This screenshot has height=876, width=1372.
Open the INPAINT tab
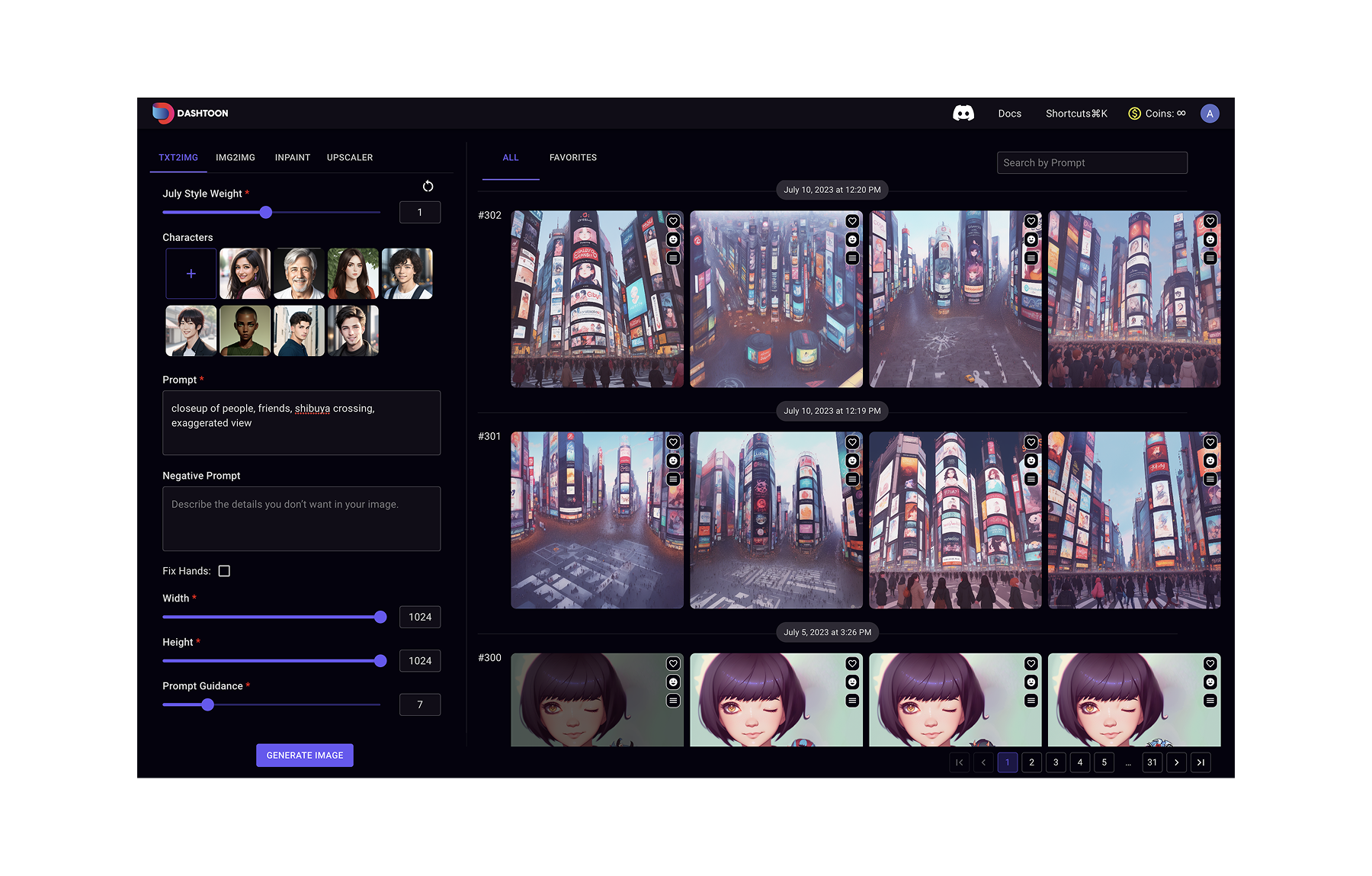pyautogui.click(x=293, y=158)
